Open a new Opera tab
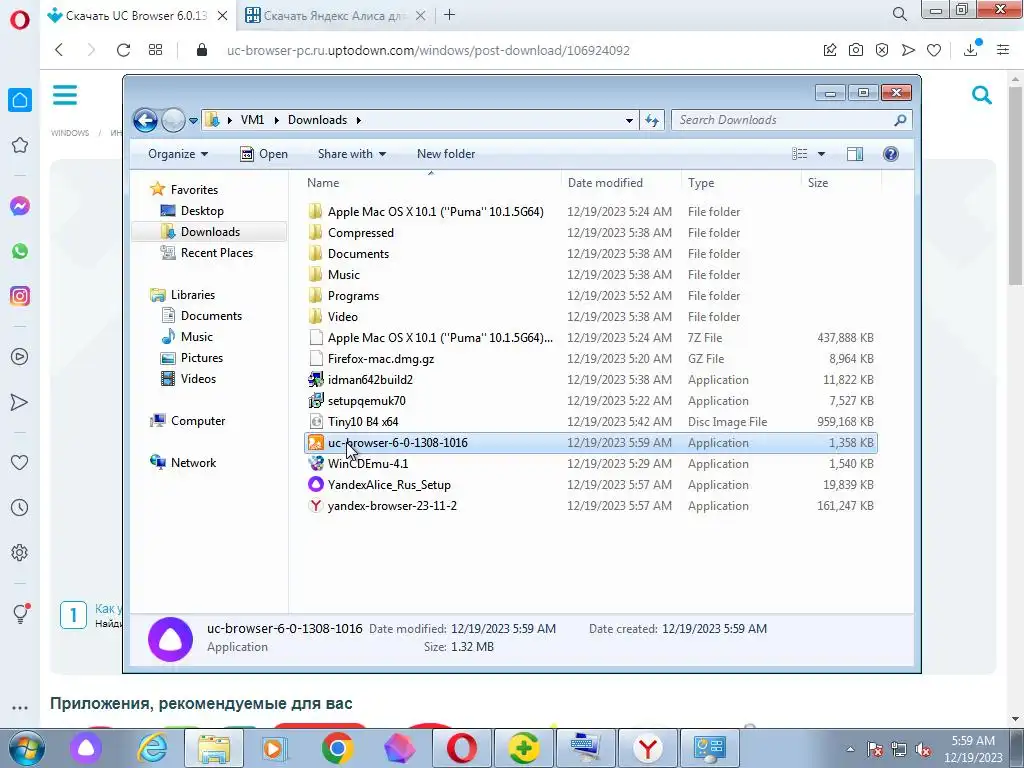The height and width of the screenshot is (768, 1024). 449,14
